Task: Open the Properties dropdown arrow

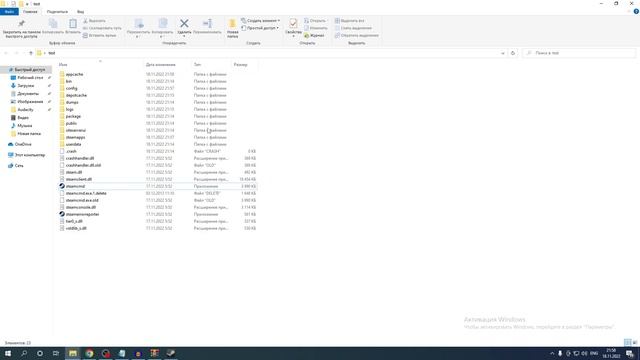Action: (293, 37)
